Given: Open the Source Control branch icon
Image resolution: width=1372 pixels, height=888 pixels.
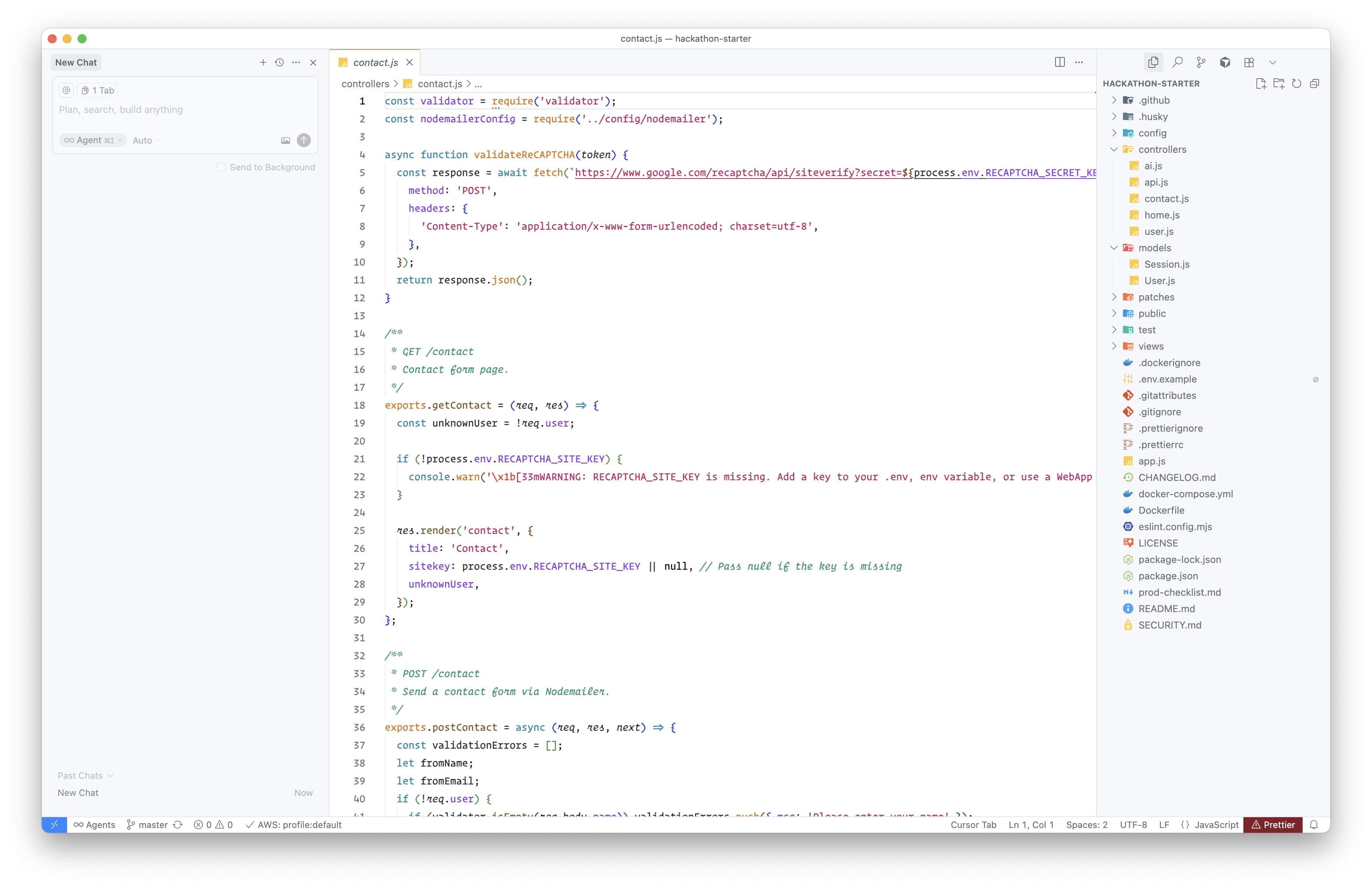Looking at the screenshot, I should (1201, 62).
